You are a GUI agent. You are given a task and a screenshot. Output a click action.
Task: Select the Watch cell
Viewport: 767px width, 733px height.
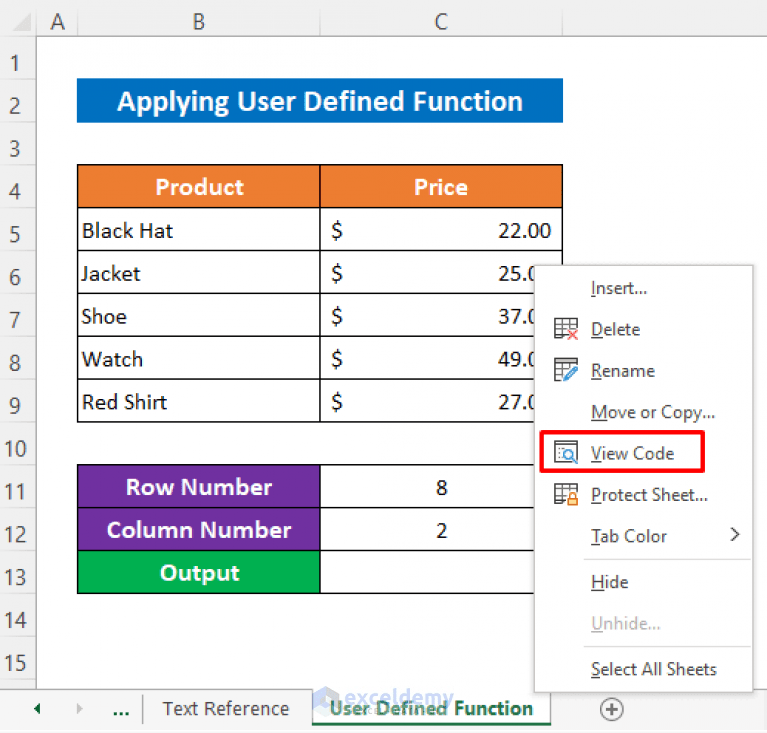click(199, 358)
